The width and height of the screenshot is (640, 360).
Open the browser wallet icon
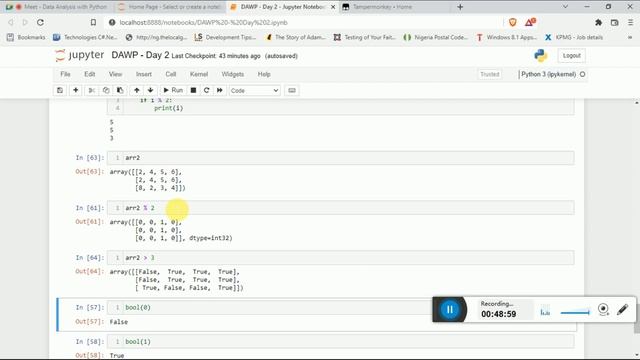615,22
